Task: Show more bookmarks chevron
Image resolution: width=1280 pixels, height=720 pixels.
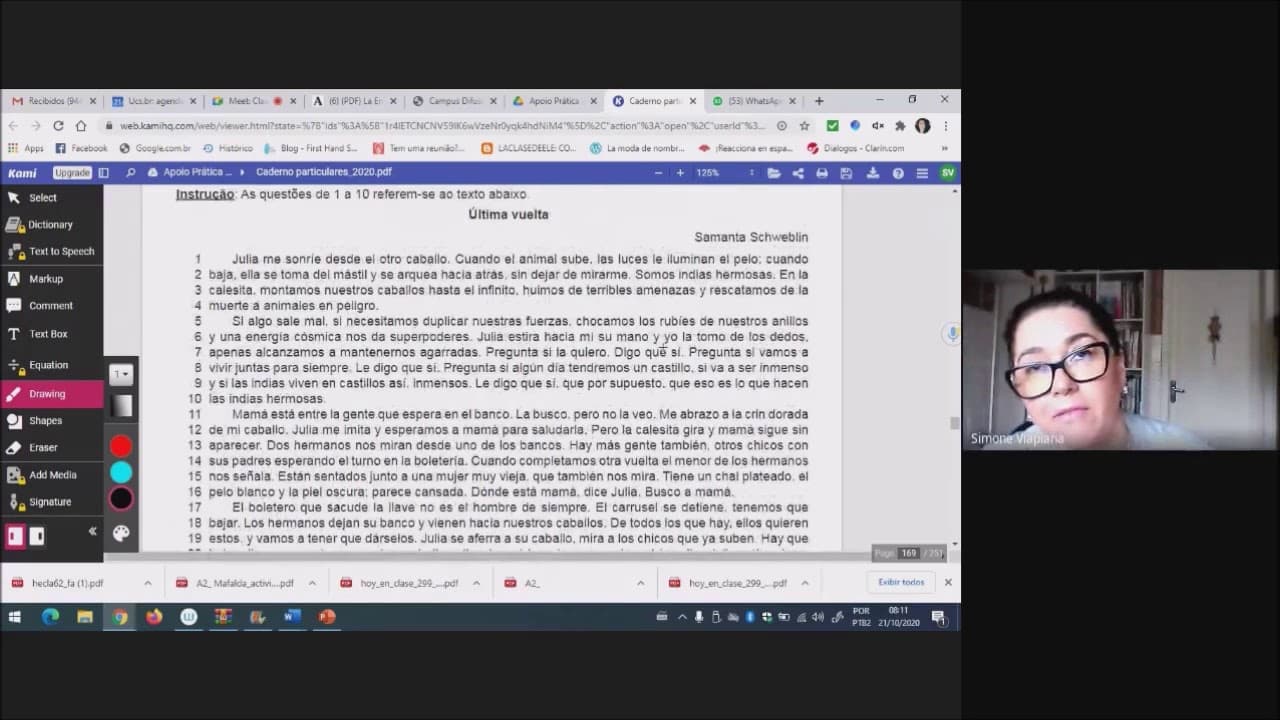Action: point(945,148)
